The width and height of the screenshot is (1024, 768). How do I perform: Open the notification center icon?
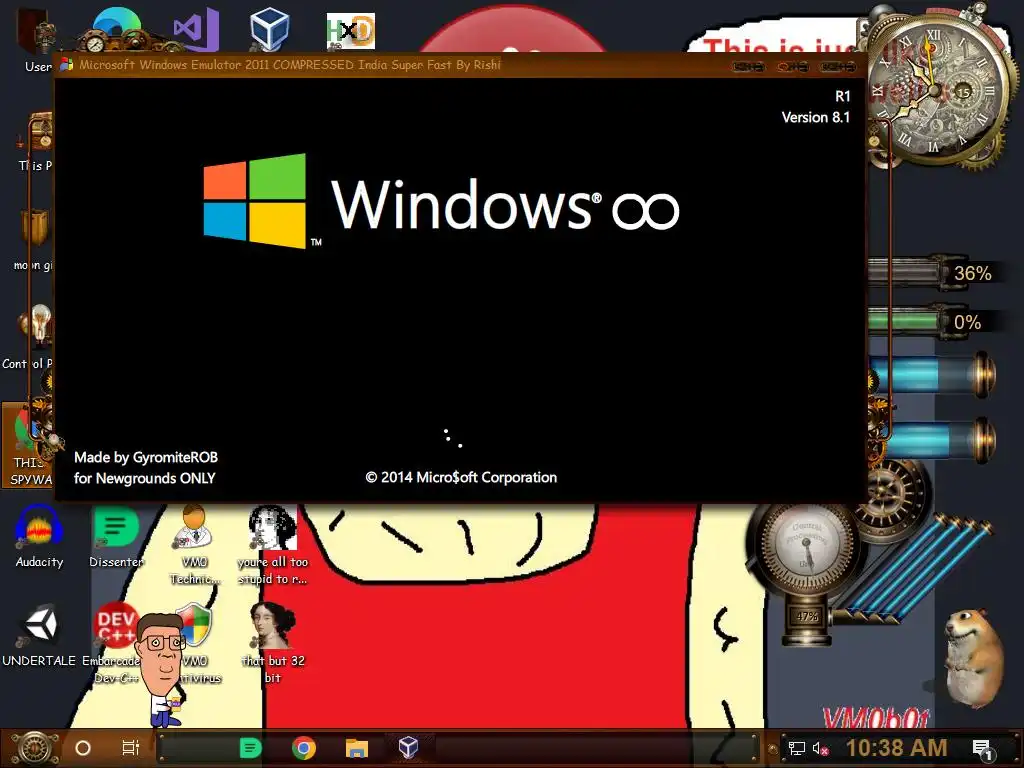pos(982,749)
